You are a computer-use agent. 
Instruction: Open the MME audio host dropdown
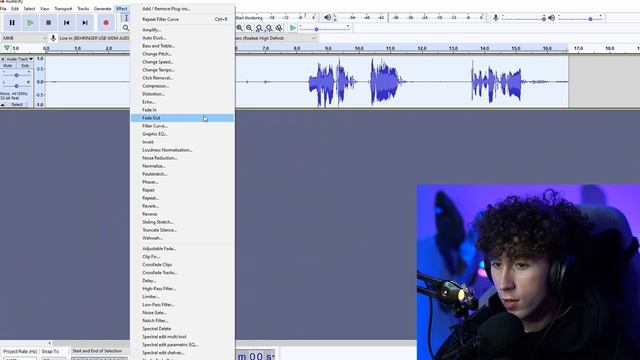24,38
